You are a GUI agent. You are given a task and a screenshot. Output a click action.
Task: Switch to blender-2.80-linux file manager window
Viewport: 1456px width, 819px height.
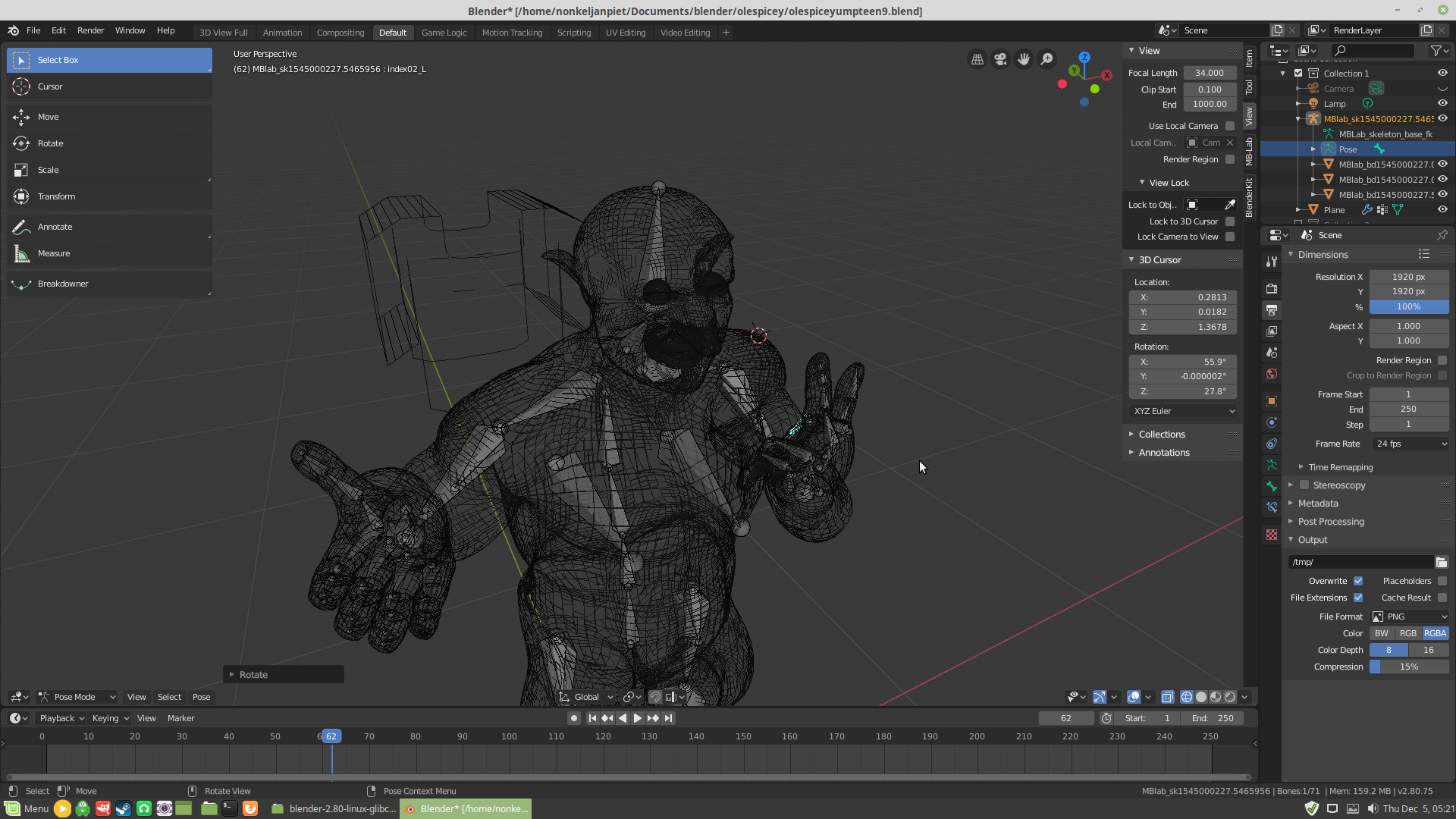click(334, 808)
